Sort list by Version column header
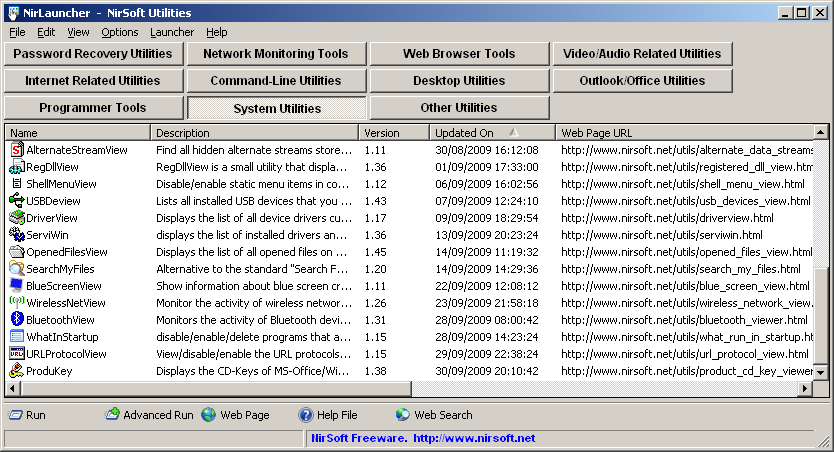This screenshot has width=834, height=452. [394, 133]
